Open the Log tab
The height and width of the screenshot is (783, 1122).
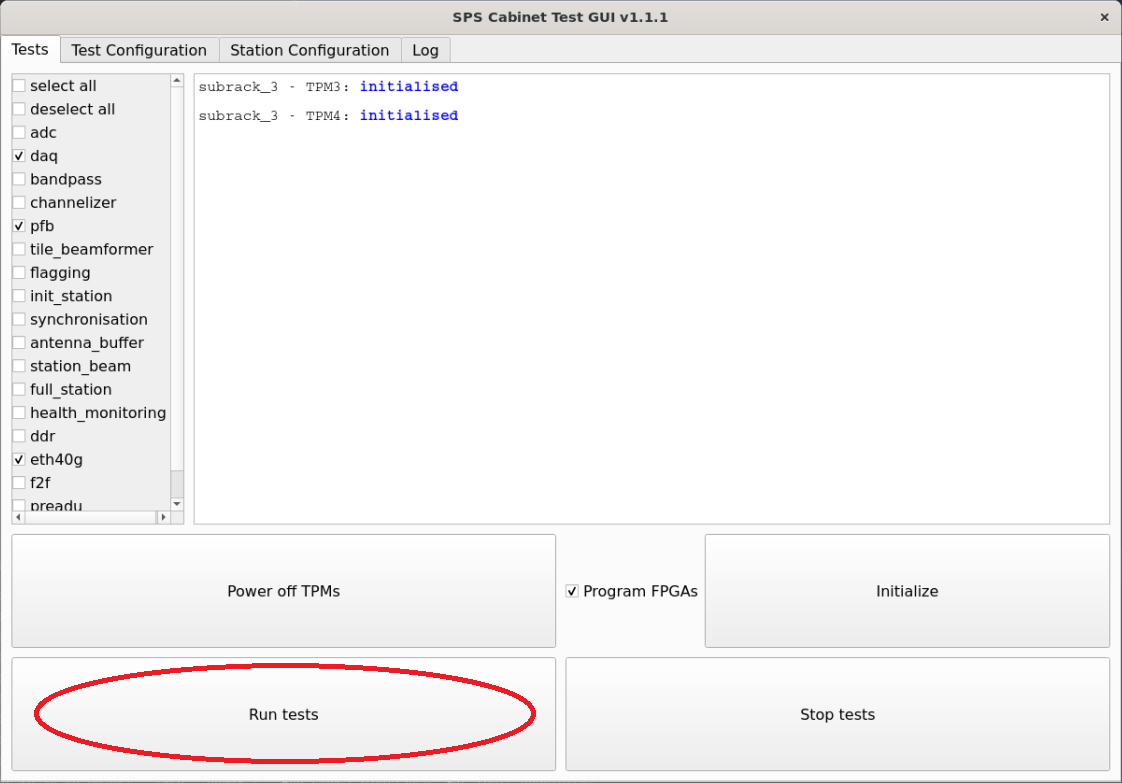click(x=425, y=50)
